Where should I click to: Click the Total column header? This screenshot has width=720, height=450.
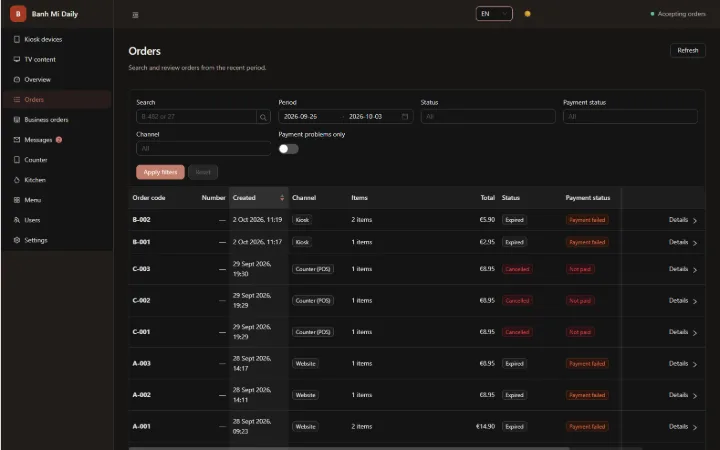[x=488, y=198]
